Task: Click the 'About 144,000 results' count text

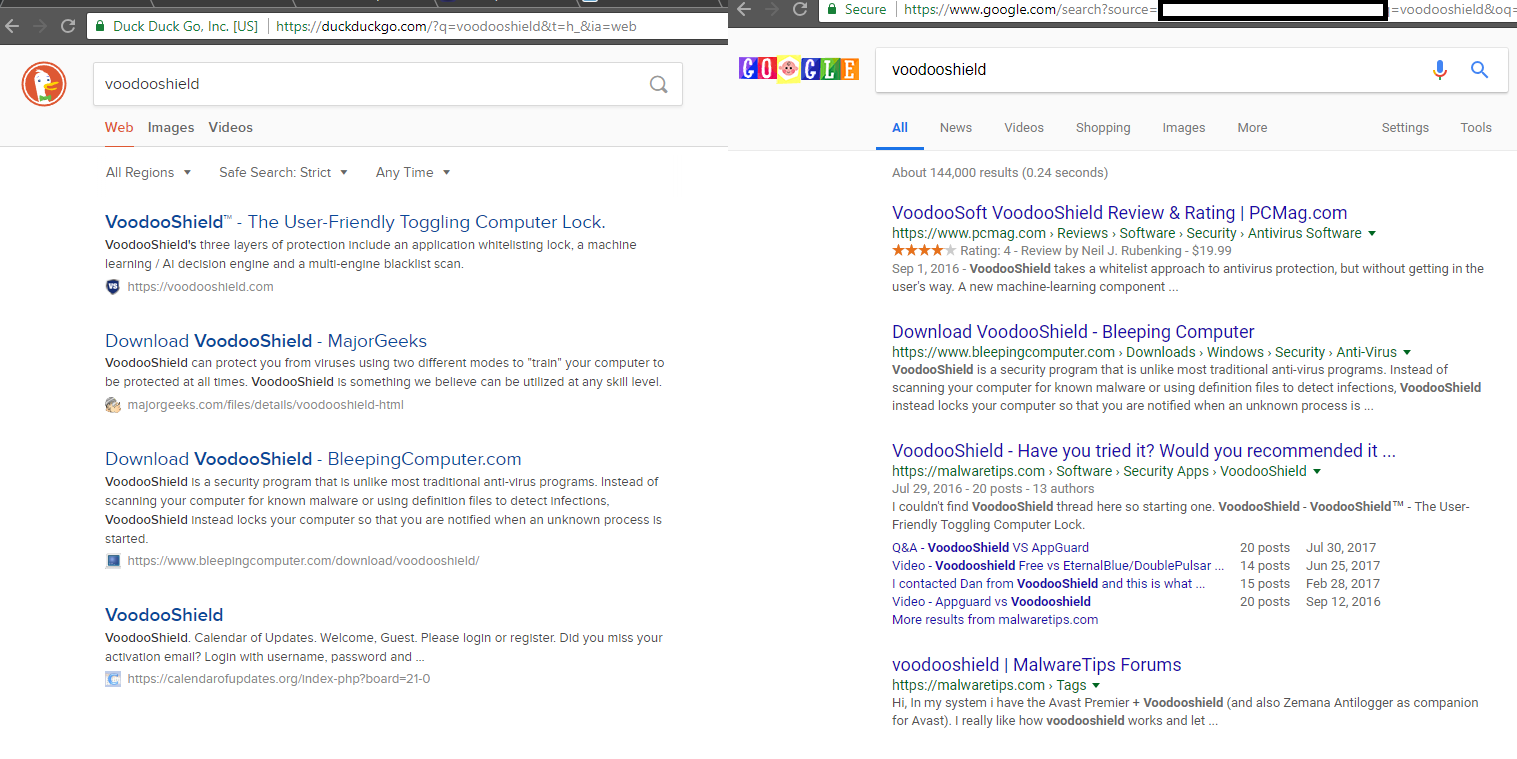Action: click(x=1000, y=173)
